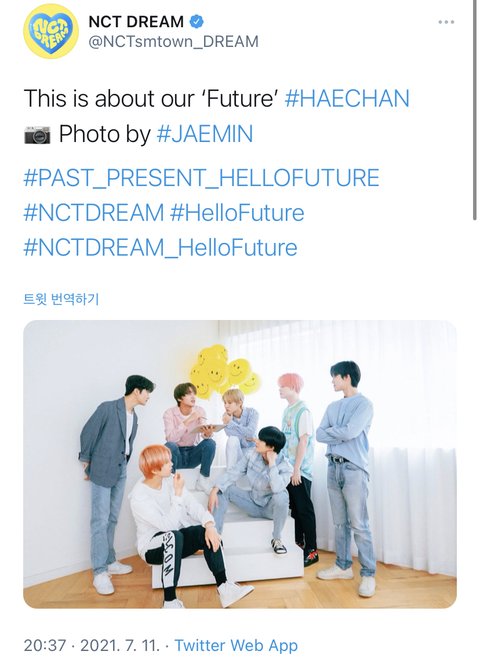Open the NCT DREAM profile avatar
Viewport: 480px width, 662px height.
point(51,32)
